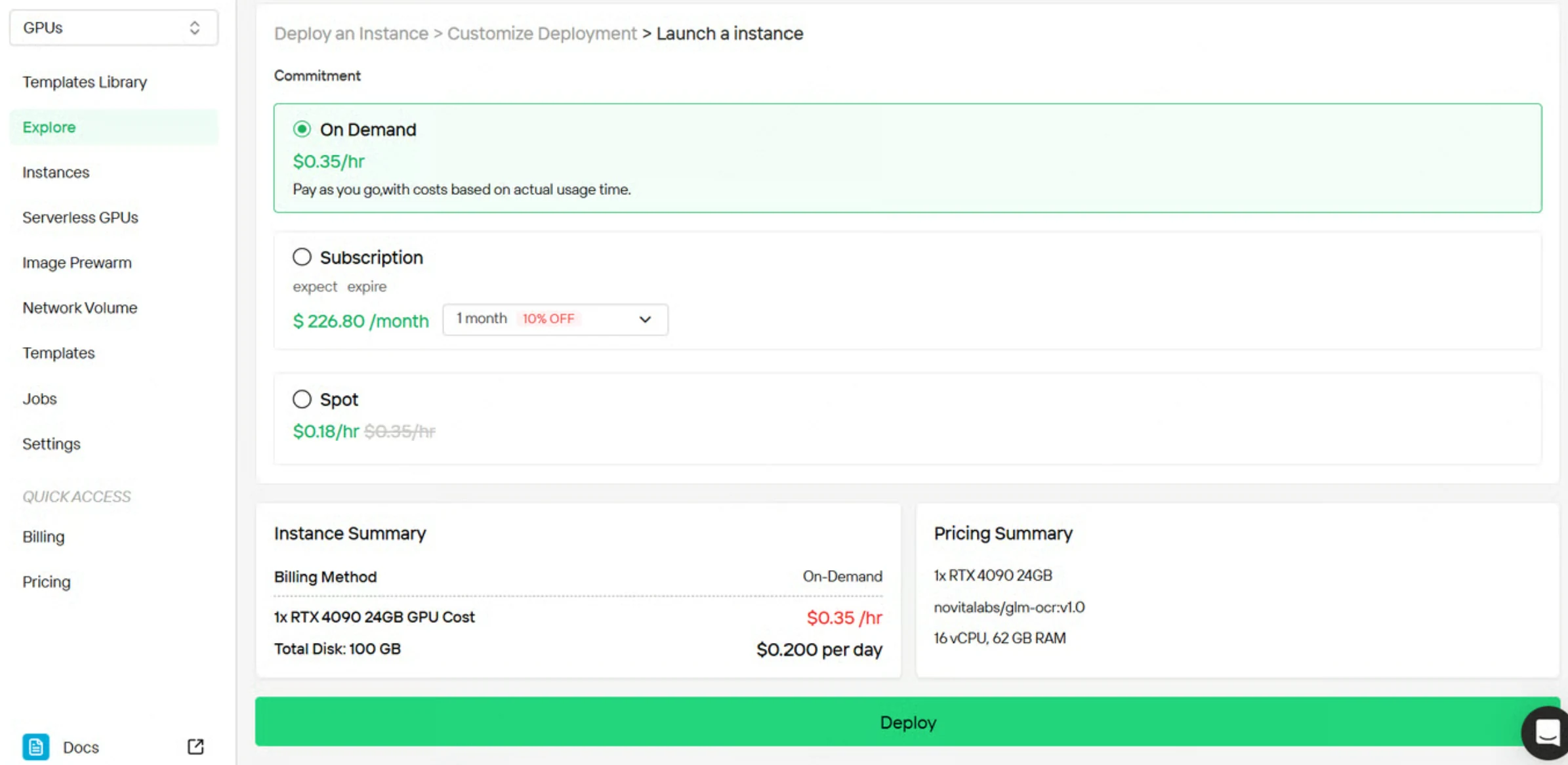The image size is (1568, 765).
Task: Click the strikethrough $0.35/hr Spot price
Action: click(400, 431)
